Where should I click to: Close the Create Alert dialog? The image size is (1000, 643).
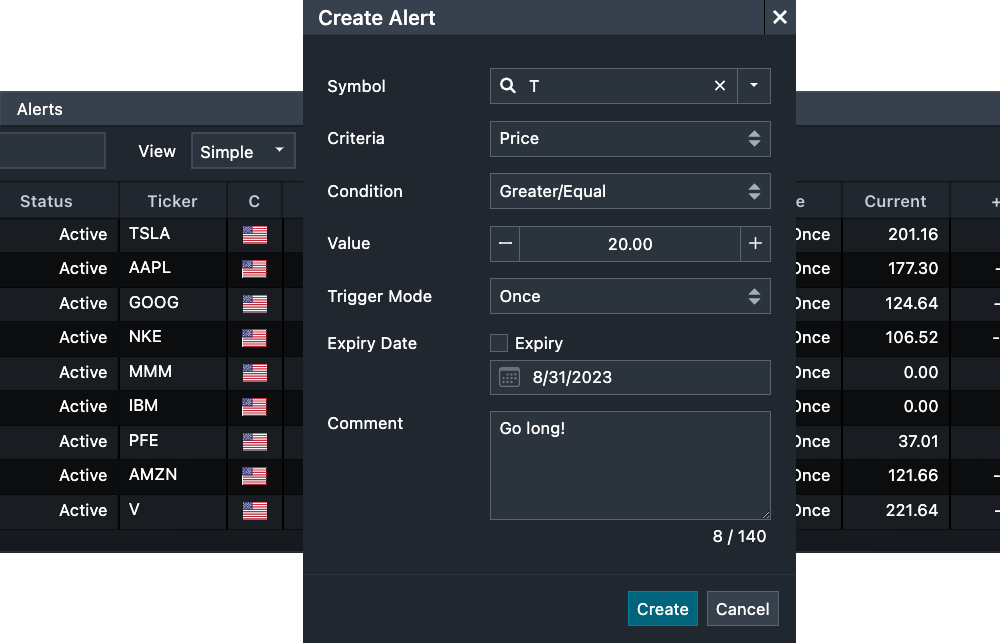click(780, 17)
